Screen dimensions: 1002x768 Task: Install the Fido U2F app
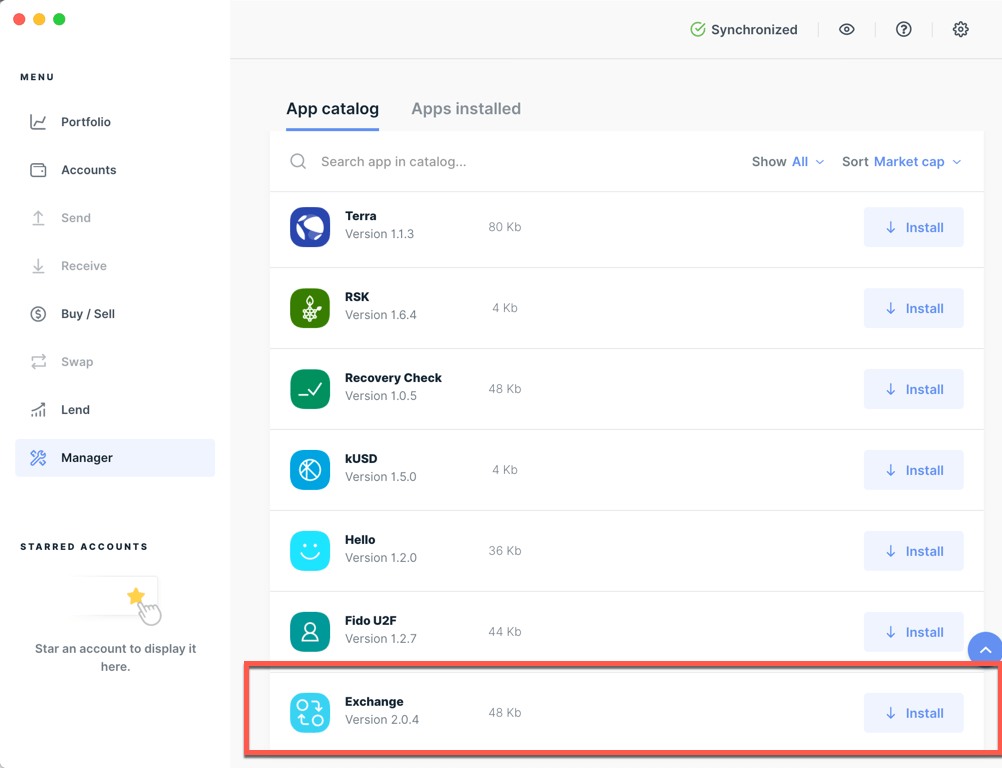click(x=914, y=632)
